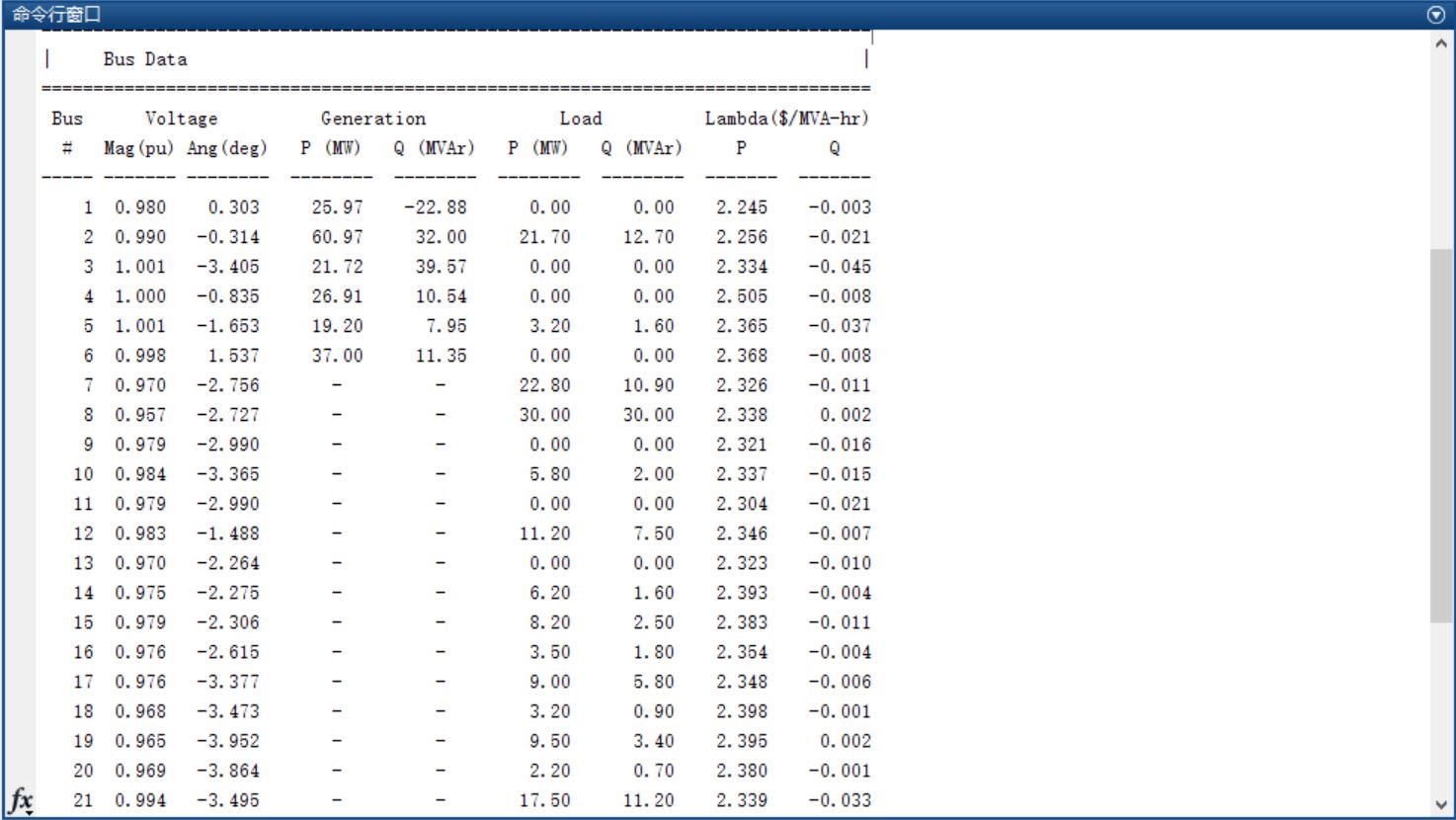
Task: Click bus 16 load P value 3.50
Action: click(x=550, y=652)
